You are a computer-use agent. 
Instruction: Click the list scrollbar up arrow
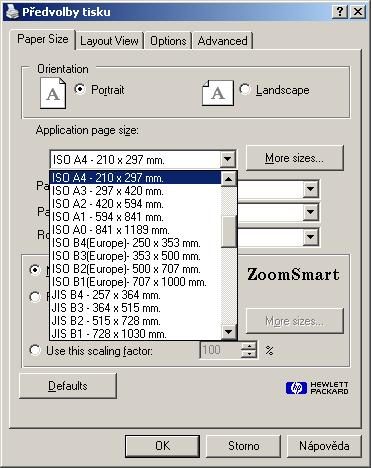[229, 179]
